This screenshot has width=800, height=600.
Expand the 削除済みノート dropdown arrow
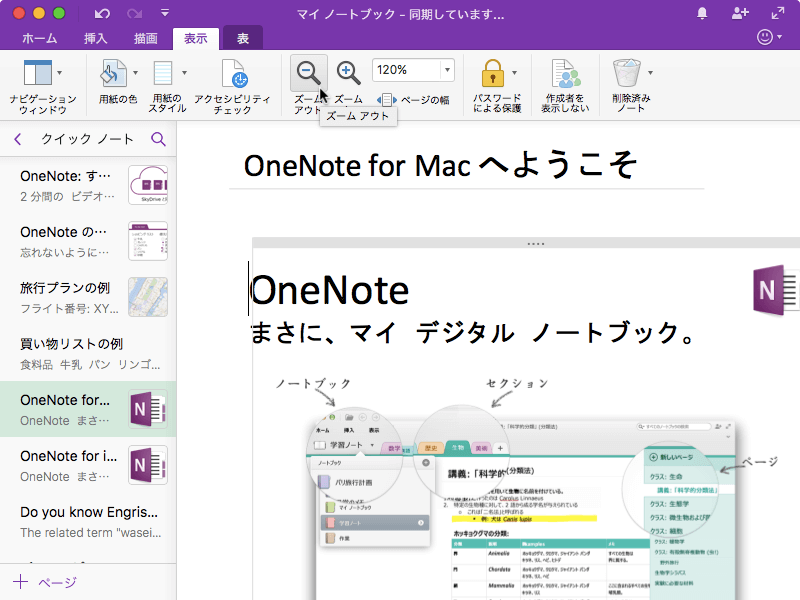[650, 73]
